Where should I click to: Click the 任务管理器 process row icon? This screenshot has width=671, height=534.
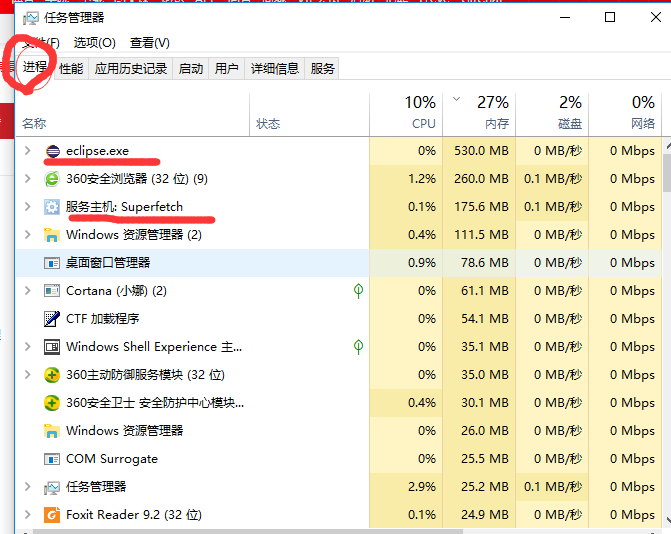(52, 487)
